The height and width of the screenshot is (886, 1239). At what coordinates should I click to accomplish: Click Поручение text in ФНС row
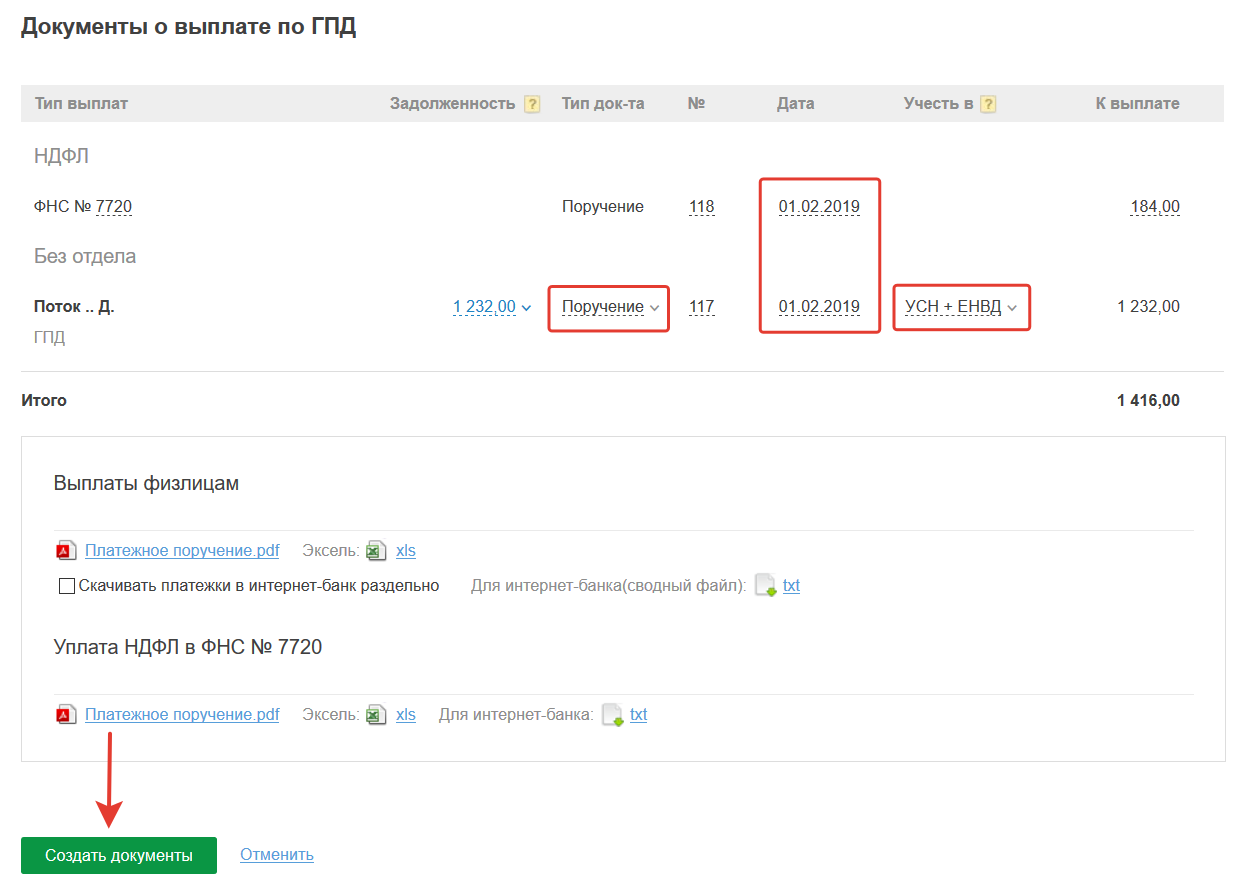coord(603,207)
